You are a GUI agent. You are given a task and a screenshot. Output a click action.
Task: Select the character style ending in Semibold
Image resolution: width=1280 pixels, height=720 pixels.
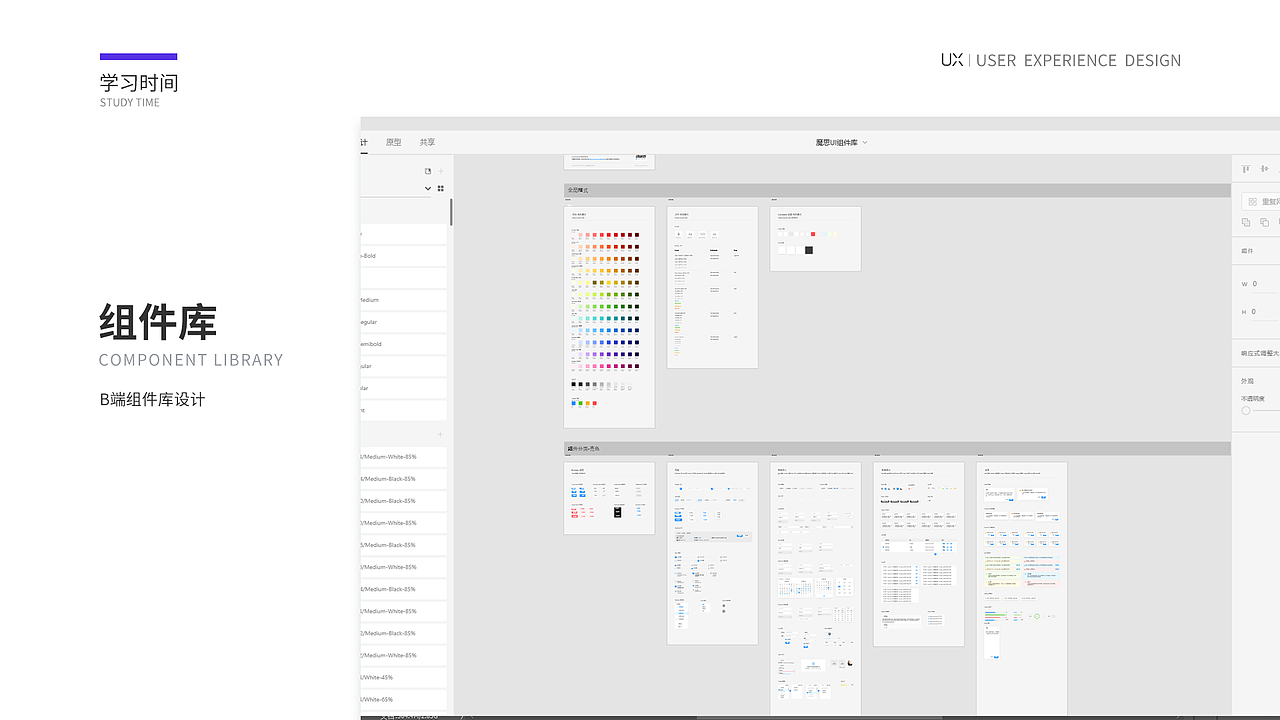[403, 344]
